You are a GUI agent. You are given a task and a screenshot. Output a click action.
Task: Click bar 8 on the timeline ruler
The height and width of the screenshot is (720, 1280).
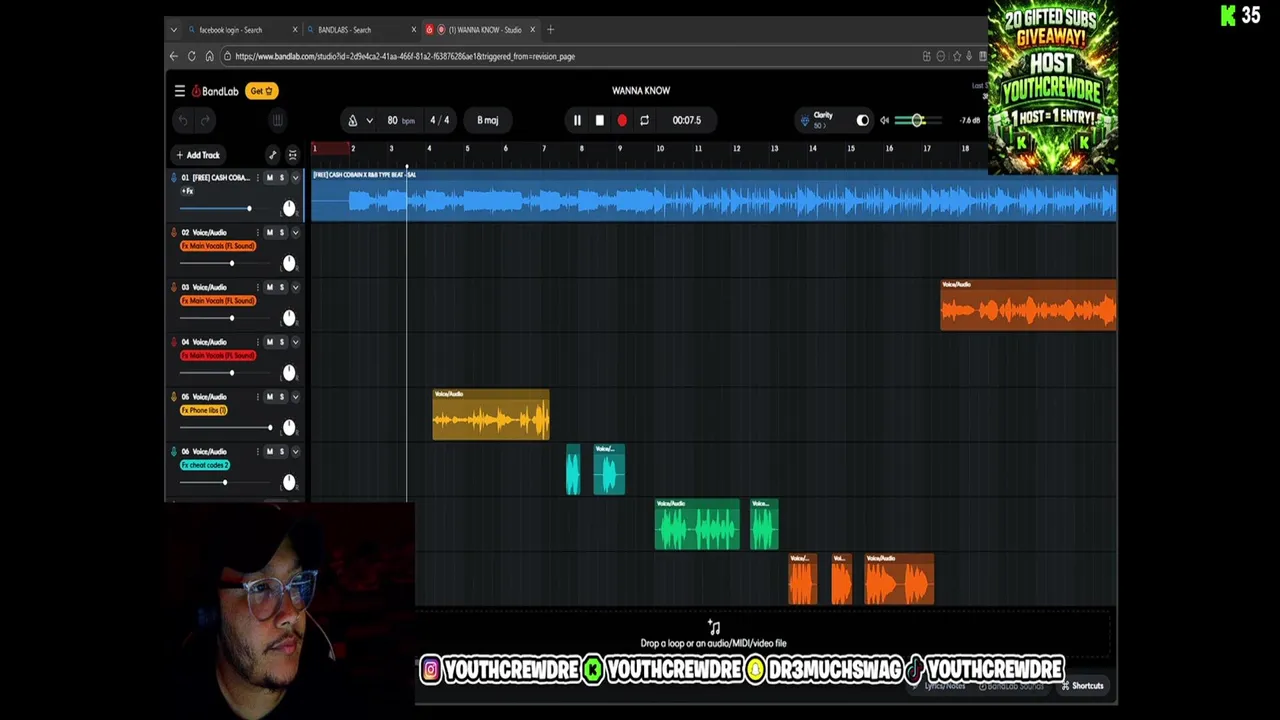pyautogui.click(x=581, y=149)
